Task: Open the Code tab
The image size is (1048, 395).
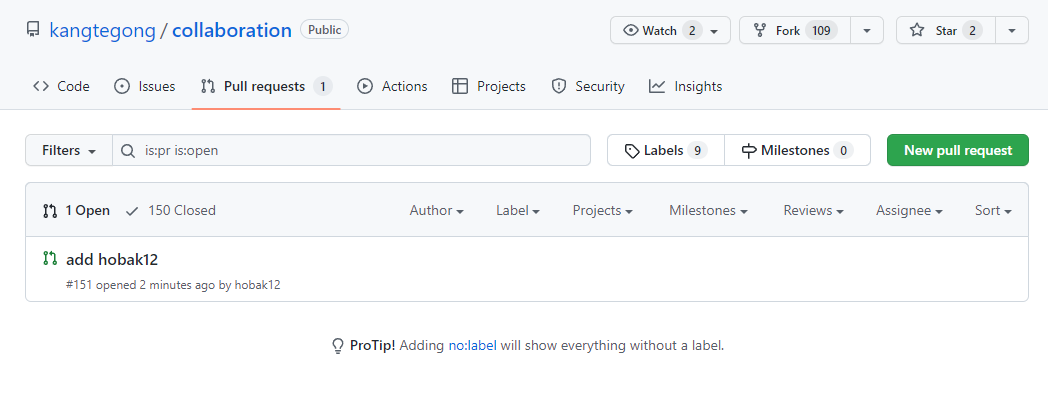Action: (61, 86)
